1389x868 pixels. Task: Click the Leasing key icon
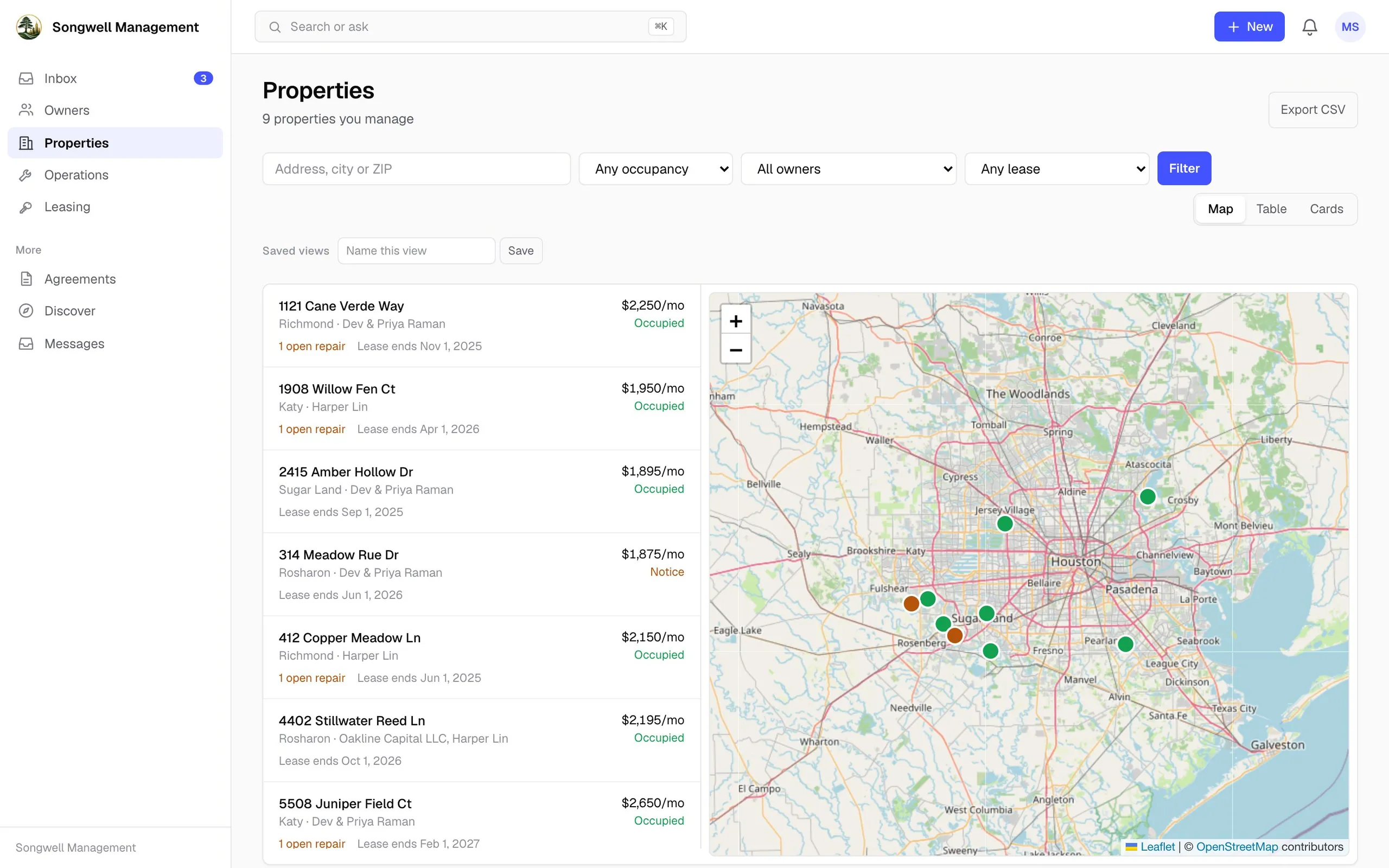point(27,207)
